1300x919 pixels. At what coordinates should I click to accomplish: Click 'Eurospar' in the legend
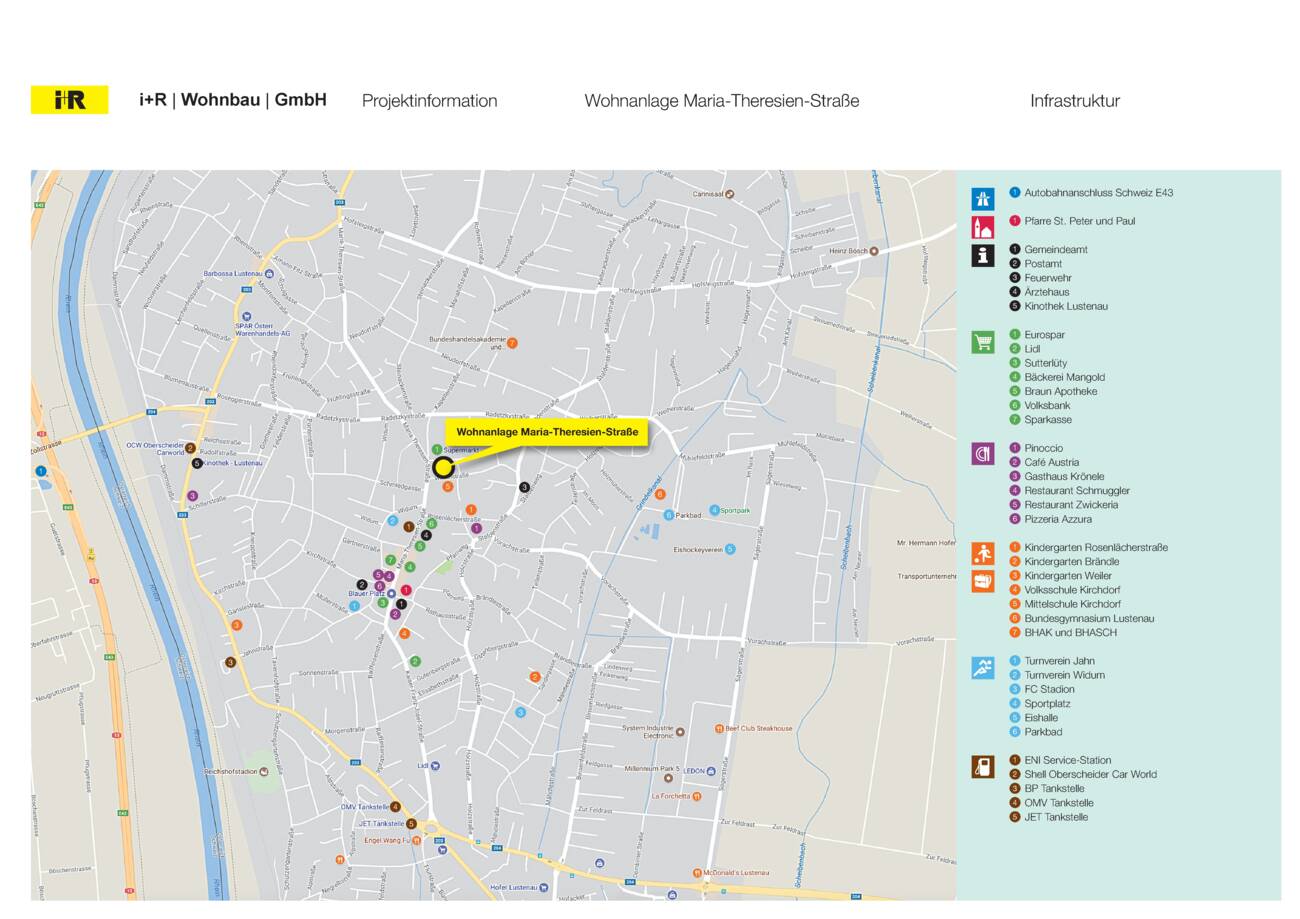click(x=1044, y=335)
